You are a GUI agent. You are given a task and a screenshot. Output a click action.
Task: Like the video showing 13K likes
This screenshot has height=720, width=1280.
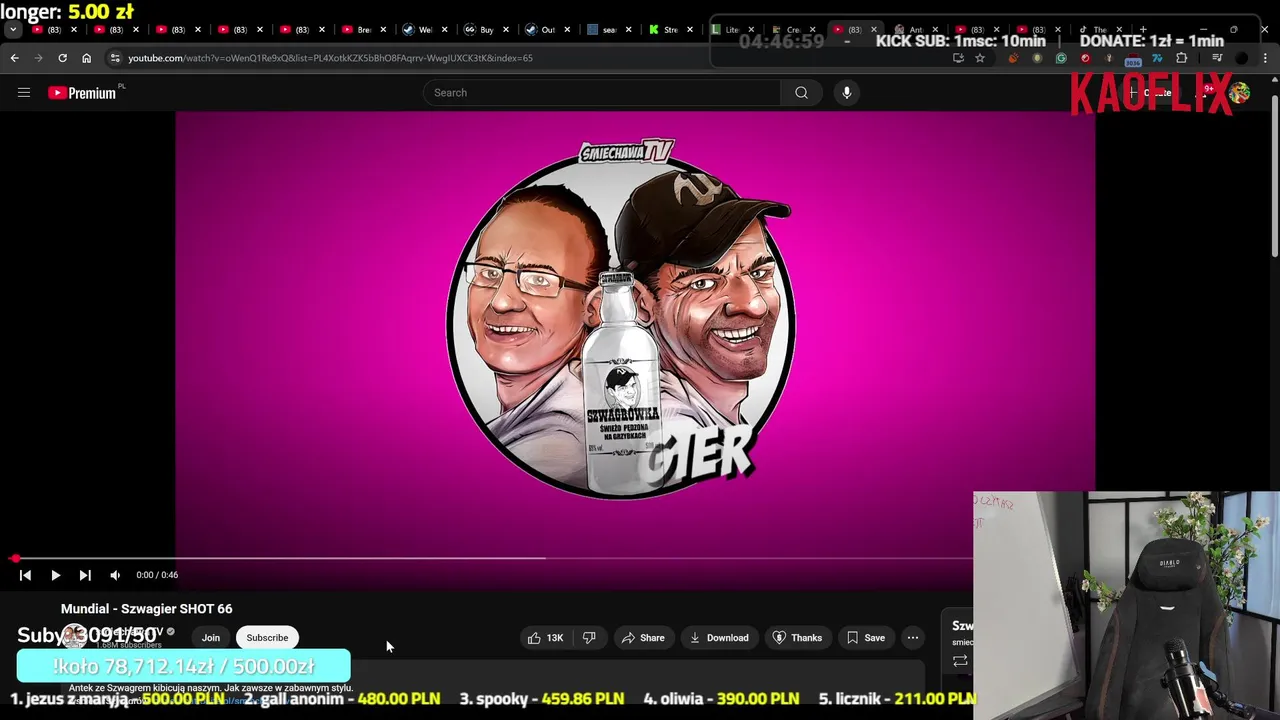click(545, 638)
